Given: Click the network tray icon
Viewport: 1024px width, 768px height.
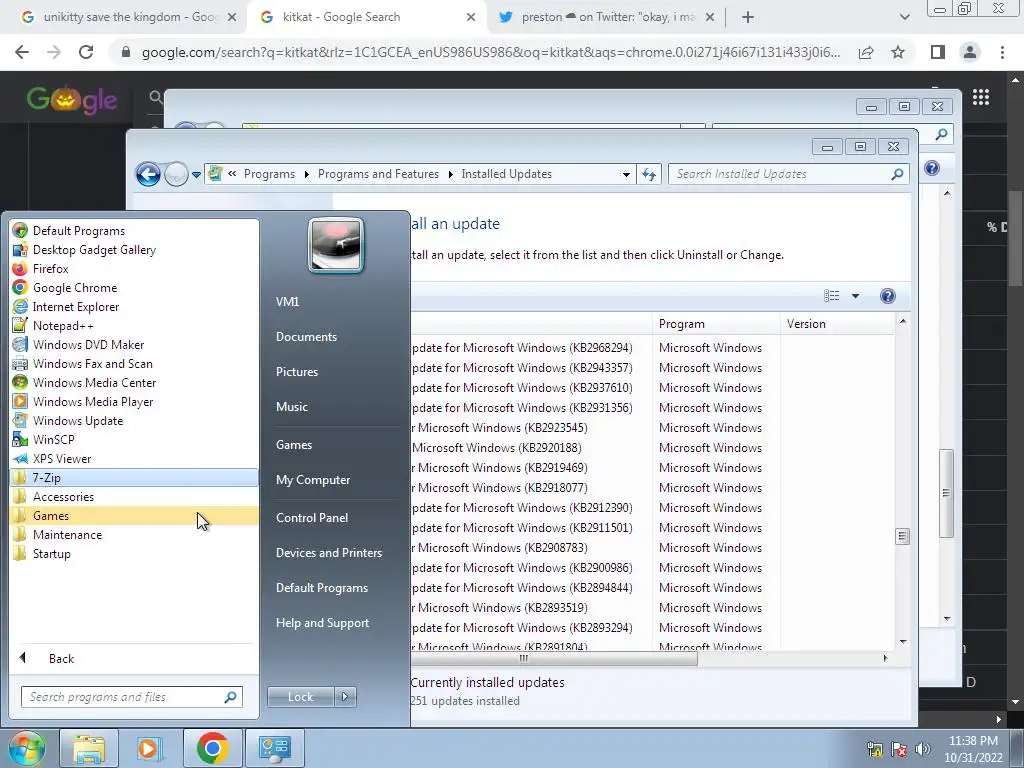Looking at the screenshot, I should 874,749.
